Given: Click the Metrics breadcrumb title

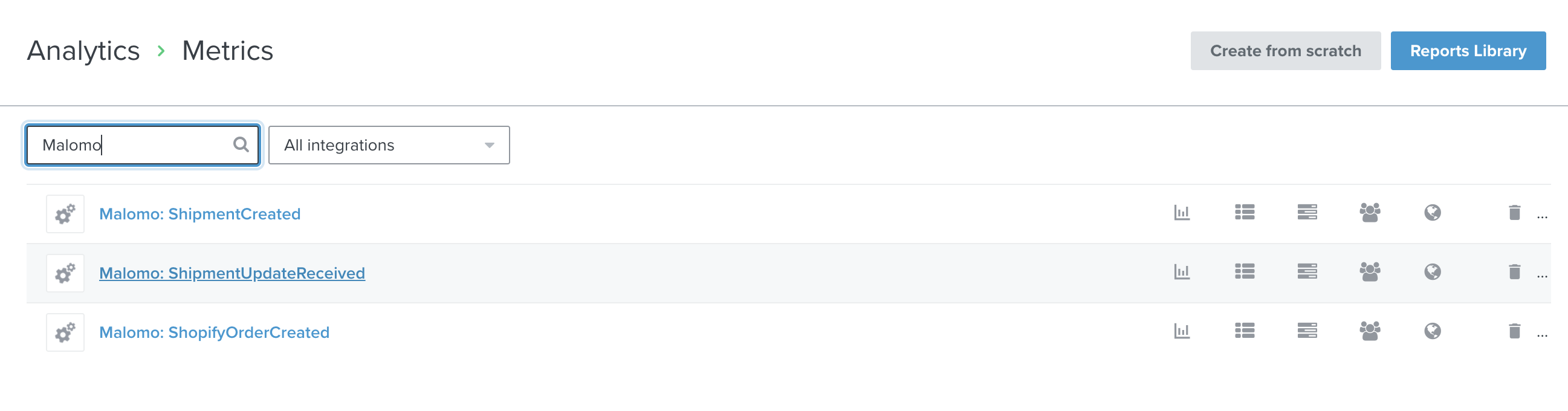Looking at the screenshot, I should coord(227,51).
